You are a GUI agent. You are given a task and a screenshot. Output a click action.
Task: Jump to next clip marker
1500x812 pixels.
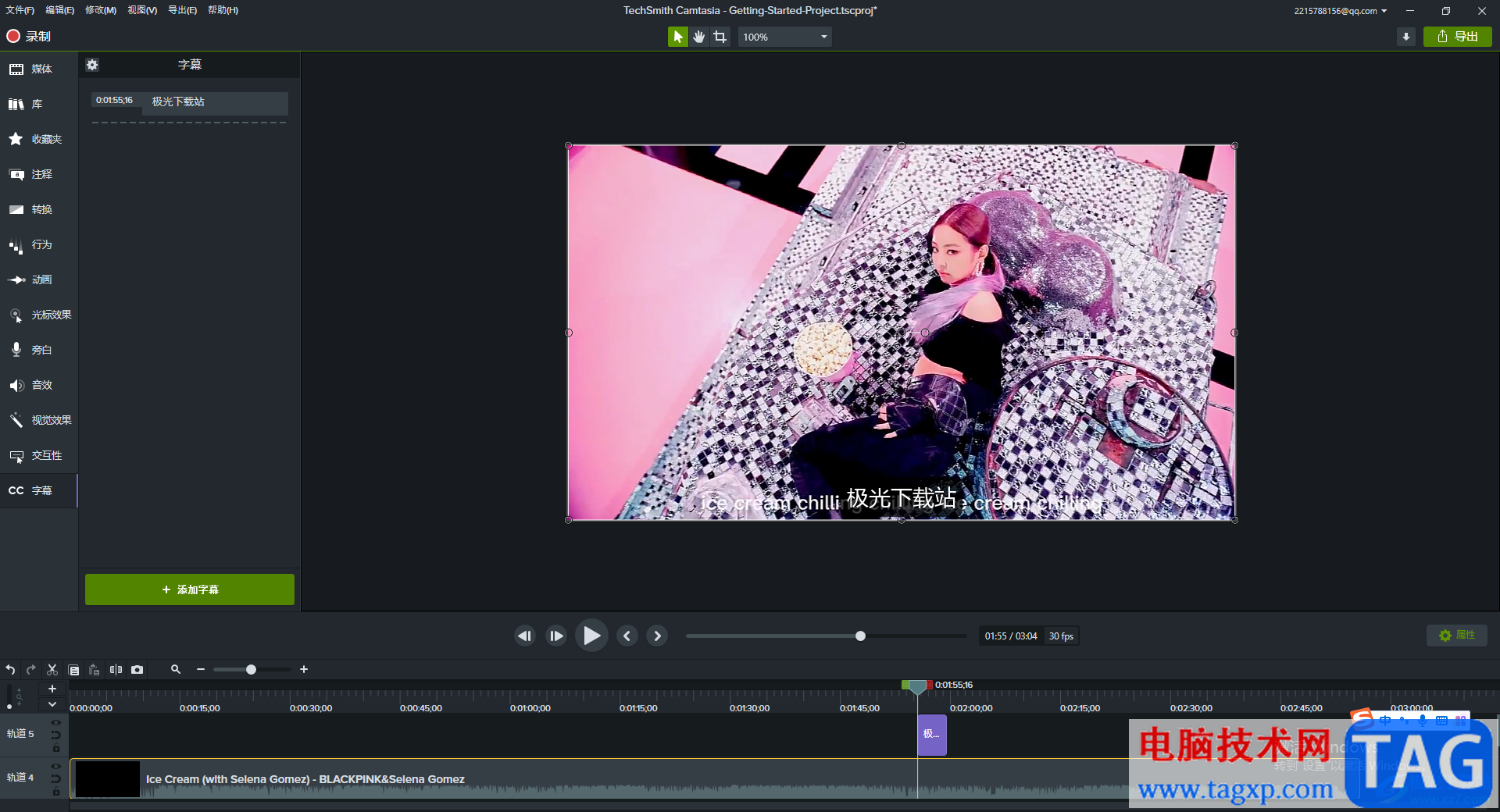(x=657, y=636)
